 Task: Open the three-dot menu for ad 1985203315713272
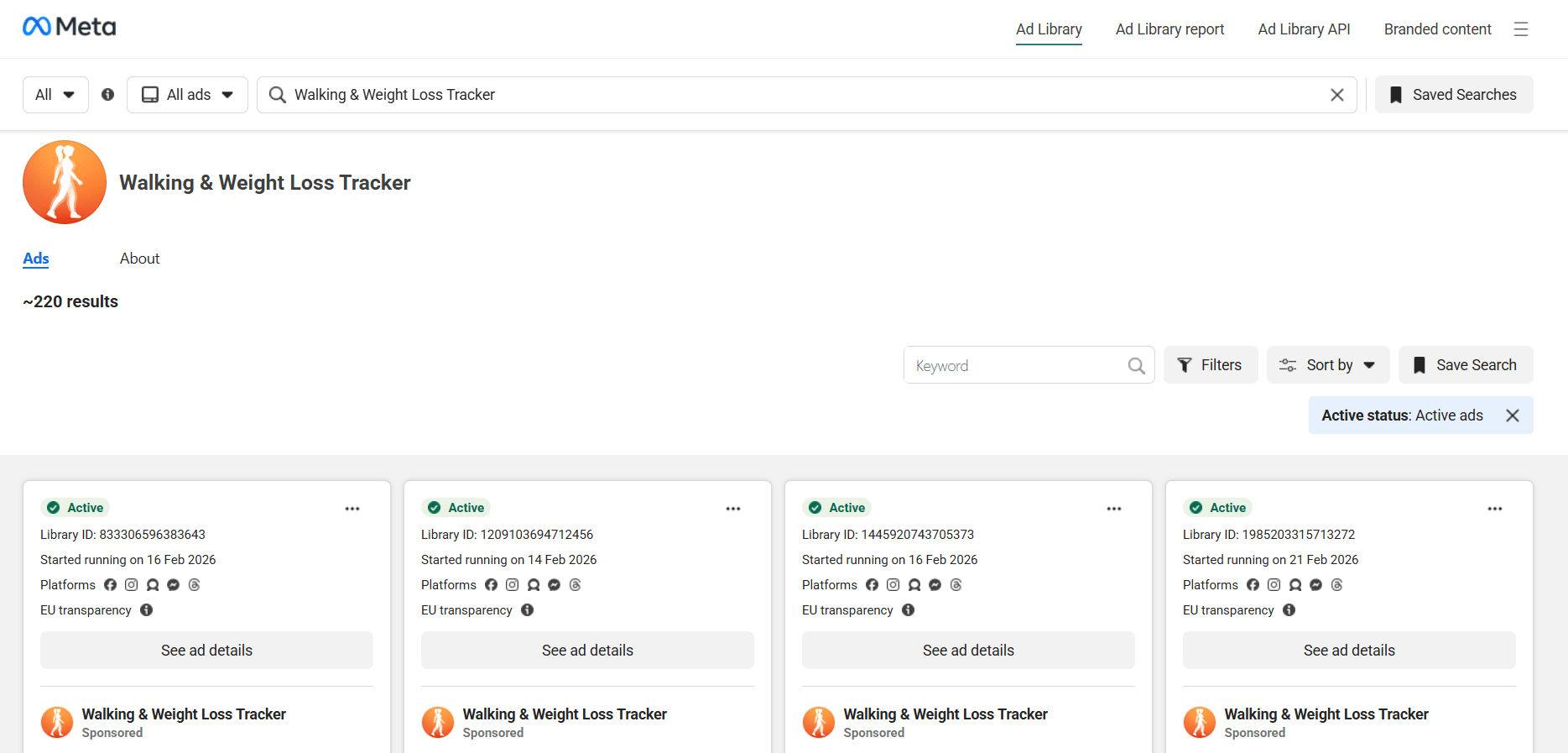coord(1495,509)
